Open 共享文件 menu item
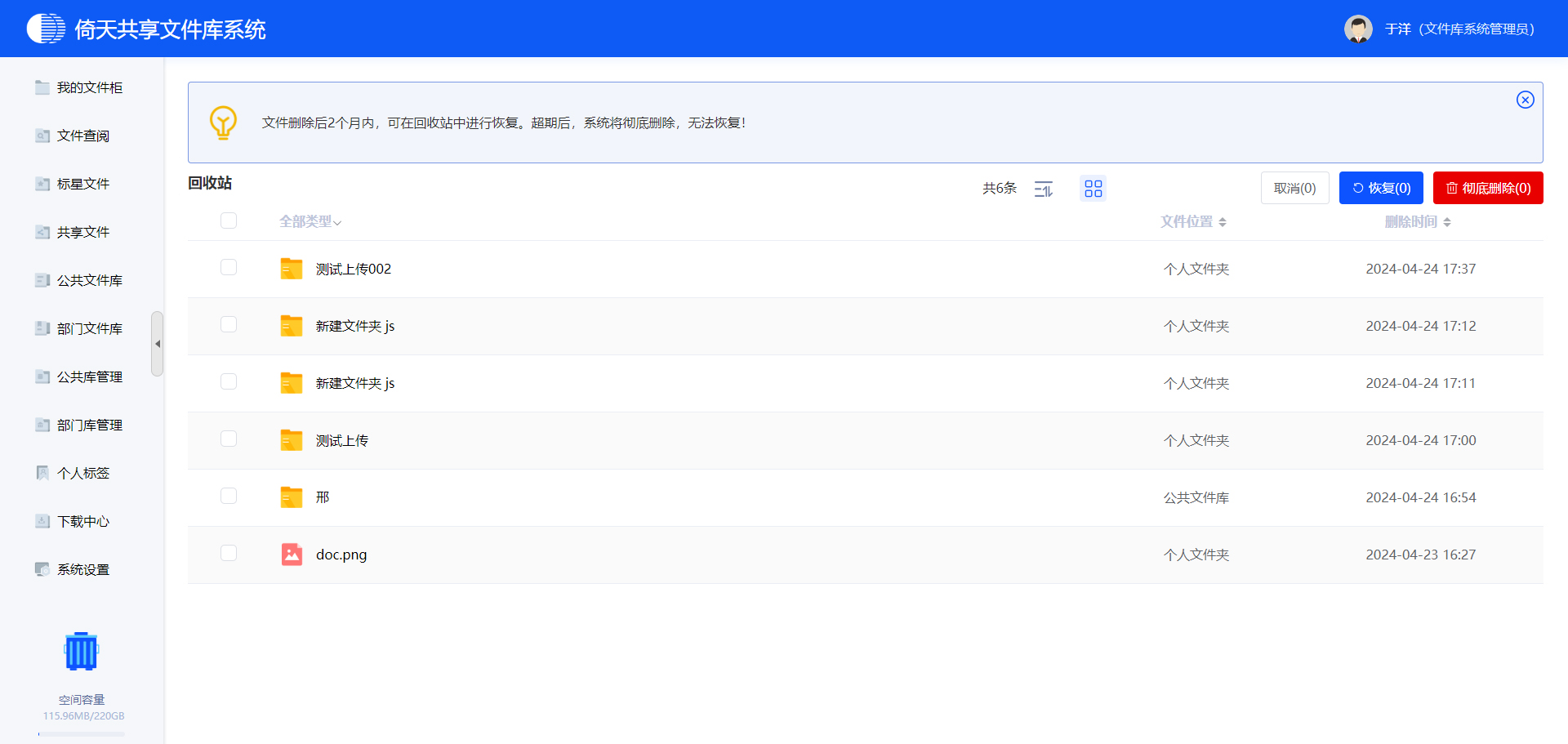1568x744 pixels. point(82,232)
